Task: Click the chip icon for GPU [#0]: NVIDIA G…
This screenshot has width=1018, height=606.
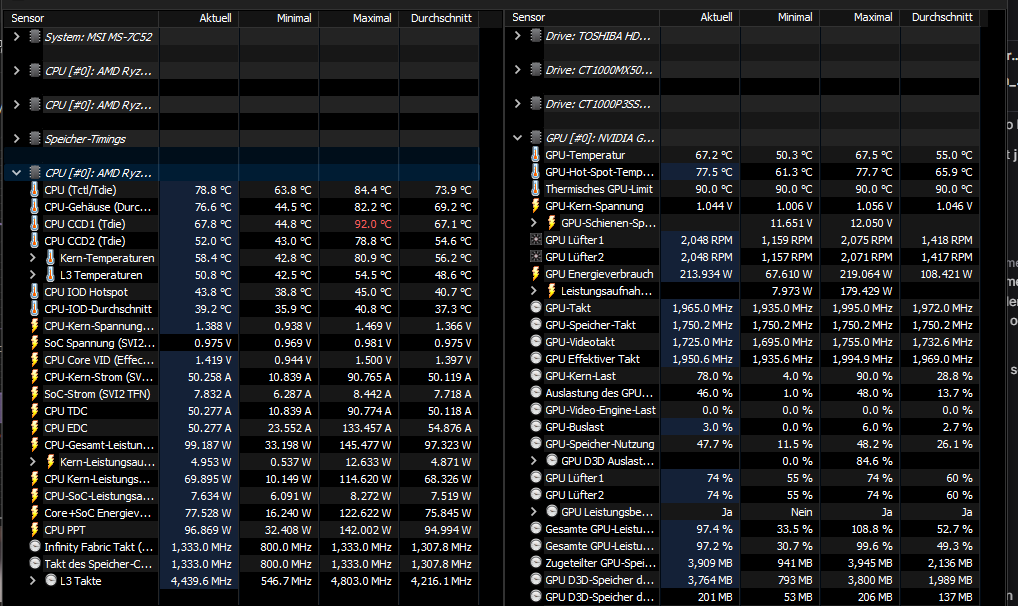Action: tap(536, 138)
